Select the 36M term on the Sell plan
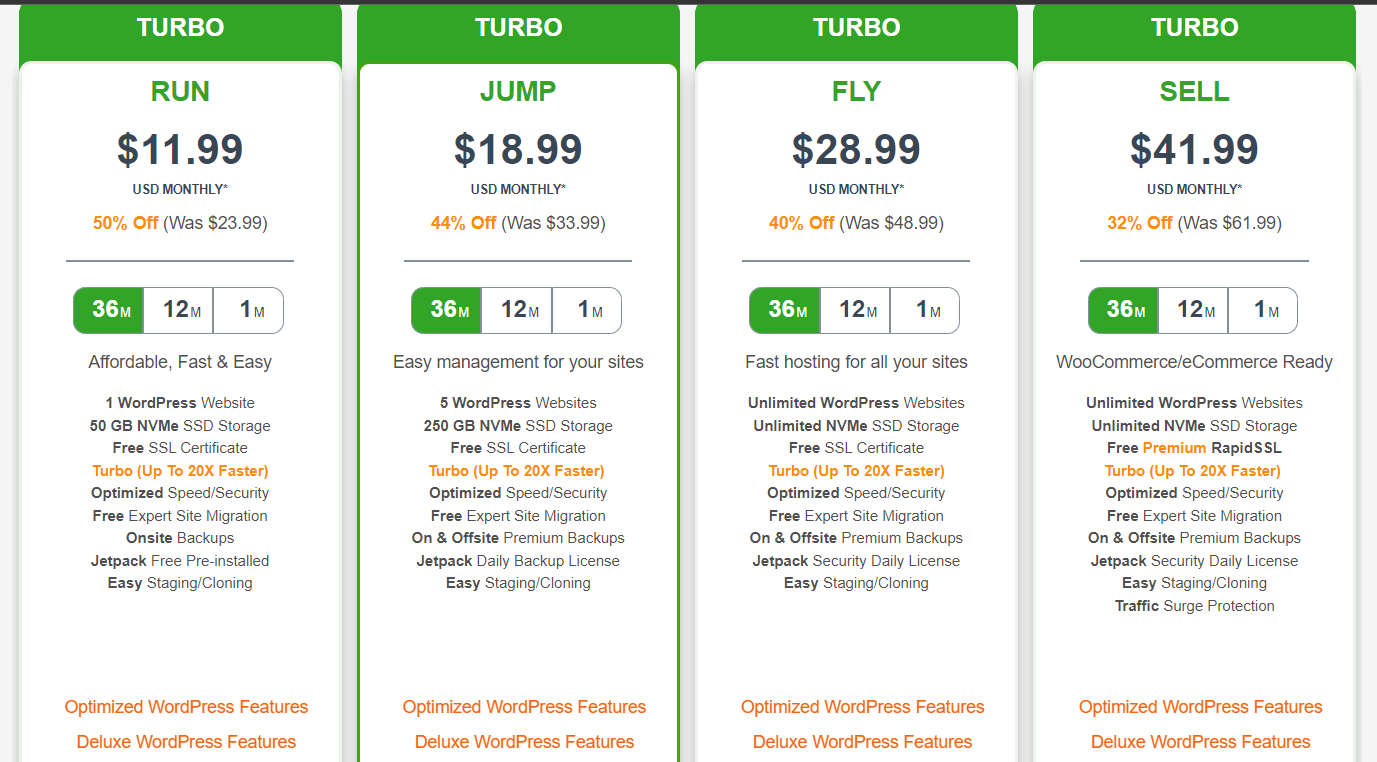1377x762 pixels. 1123,311
